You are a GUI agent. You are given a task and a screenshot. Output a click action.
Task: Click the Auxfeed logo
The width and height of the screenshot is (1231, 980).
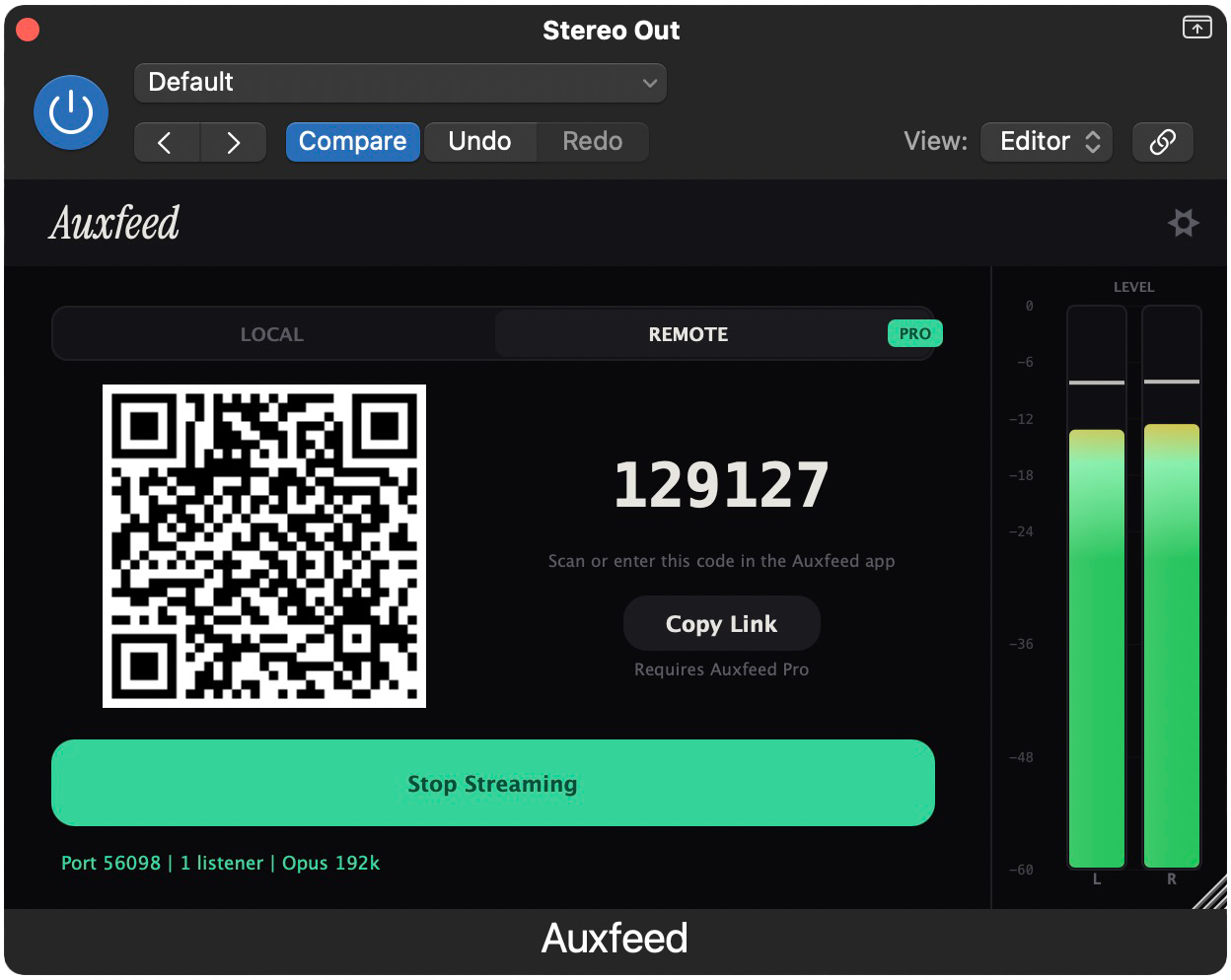coord(112,223)
